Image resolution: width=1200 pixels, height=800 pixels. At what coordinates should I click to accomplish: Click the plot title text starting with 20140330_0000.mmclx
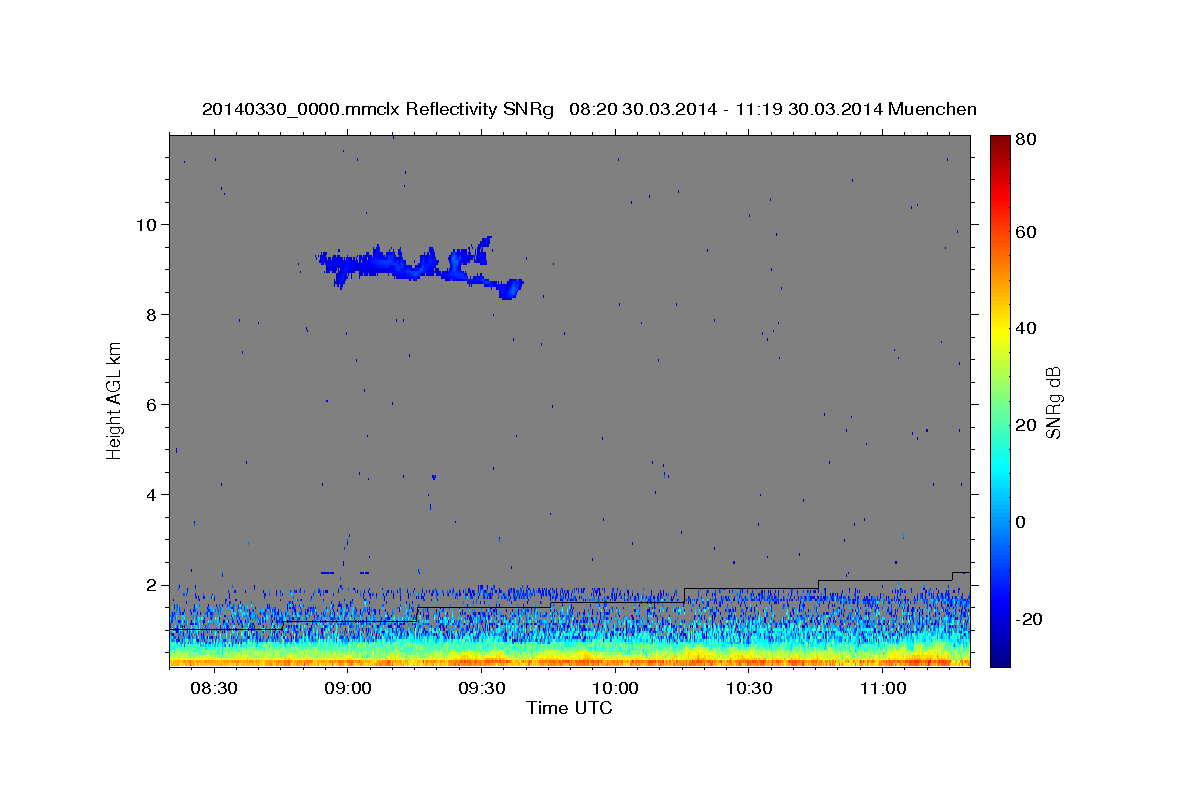[x=589, y=109]
